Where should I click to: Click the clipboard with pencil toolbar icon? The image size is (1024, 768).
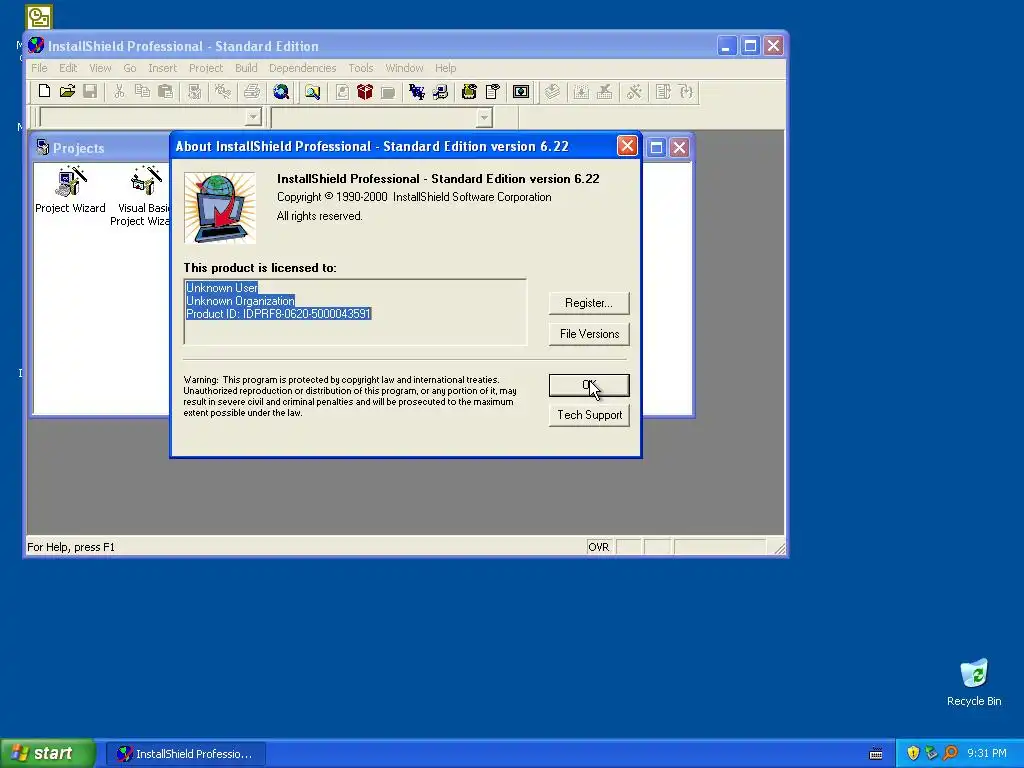pyautogui.click(x=492, y=91)
